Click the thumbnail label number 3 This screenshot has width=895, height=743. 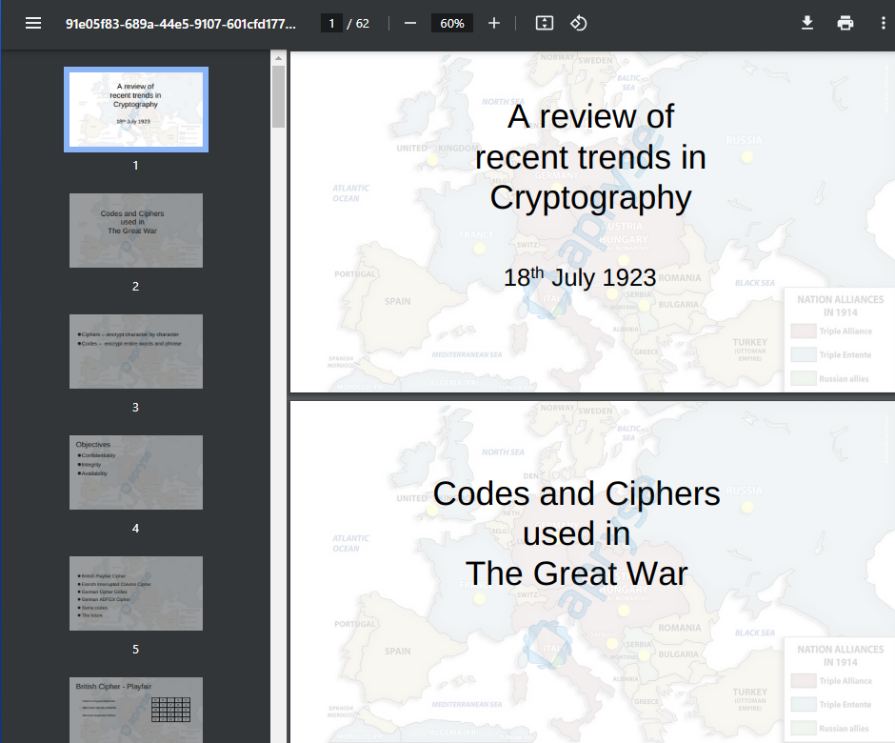135,407
